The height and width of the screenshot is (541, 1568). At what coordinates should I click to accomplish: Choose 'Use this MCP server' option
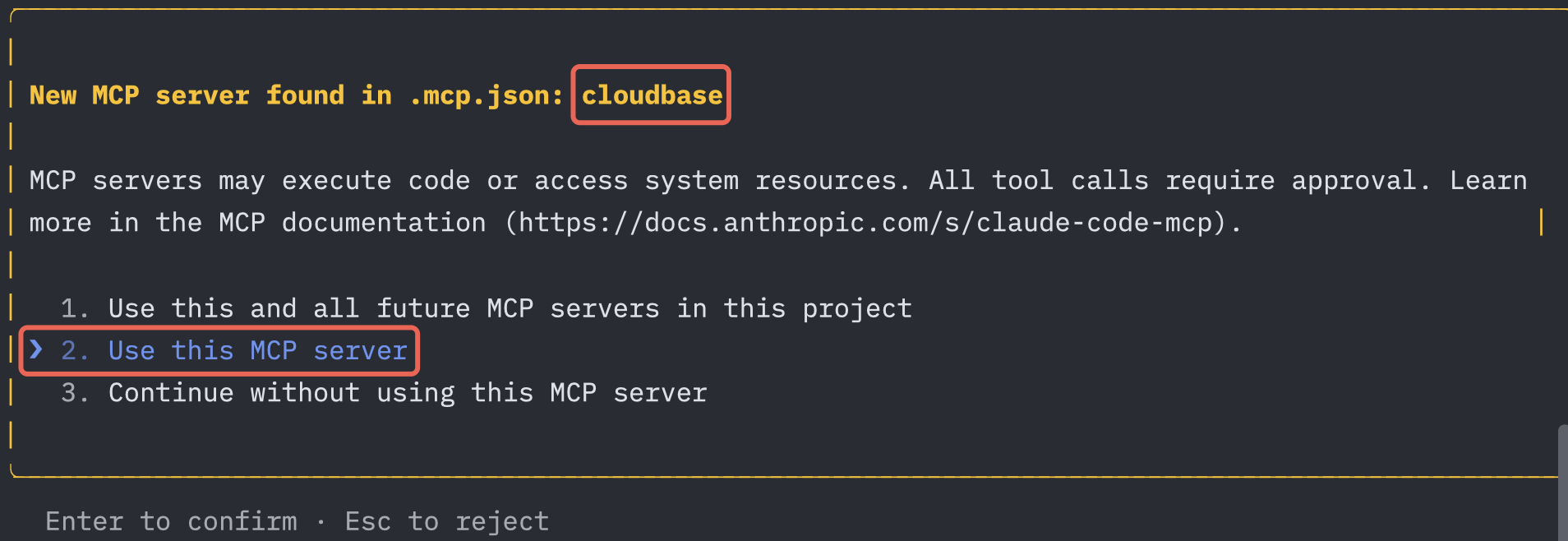click(x=258, y=351)
